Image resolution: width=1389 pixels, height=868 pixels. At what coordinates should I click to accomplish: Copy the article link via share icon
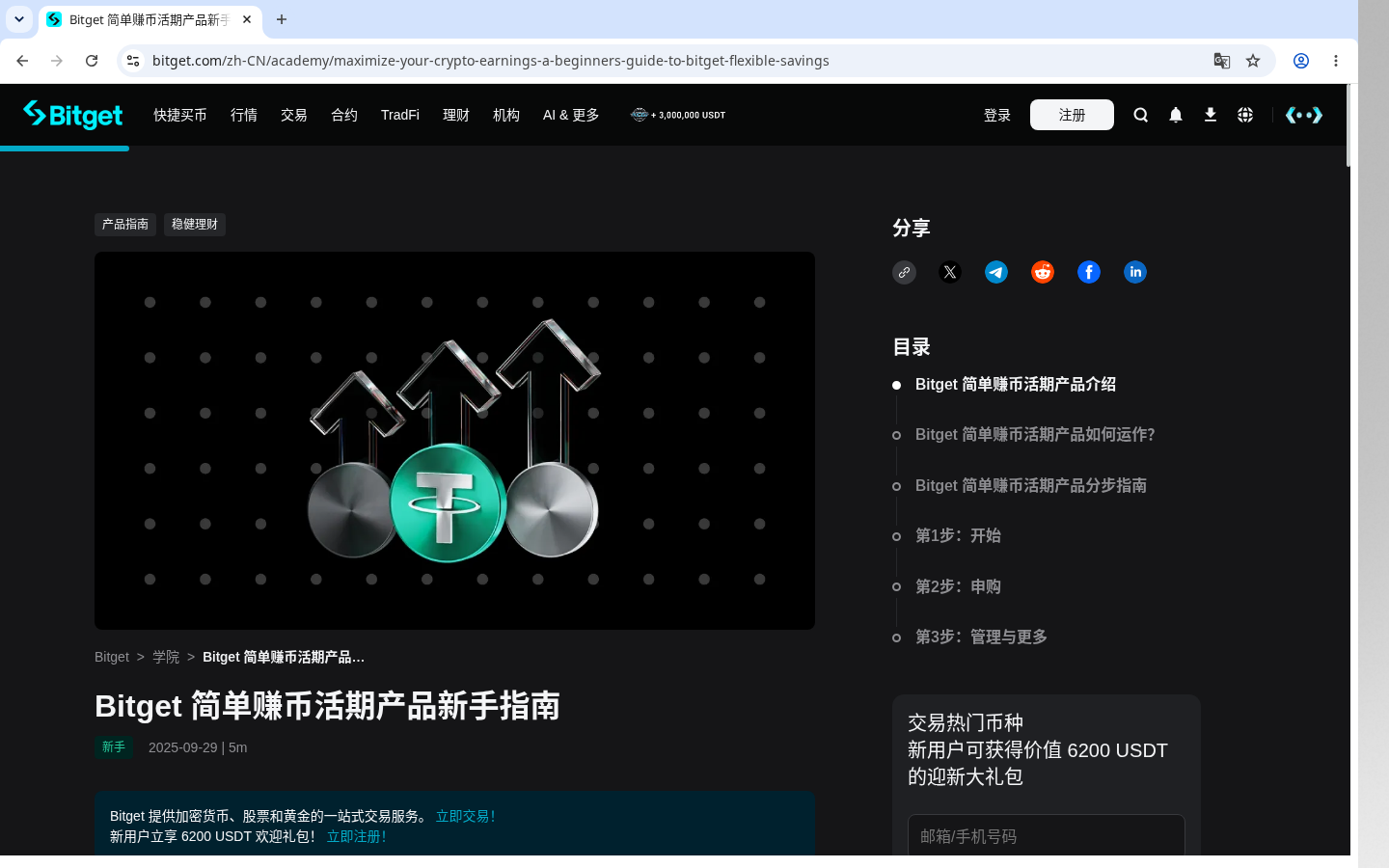[904, 272]
